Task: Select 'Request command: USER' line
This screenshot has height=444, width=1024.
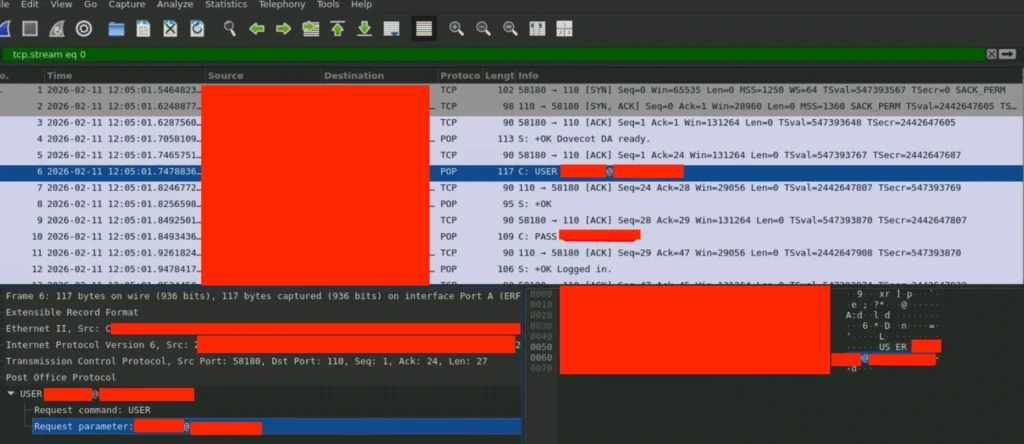Action: [93, 410]
